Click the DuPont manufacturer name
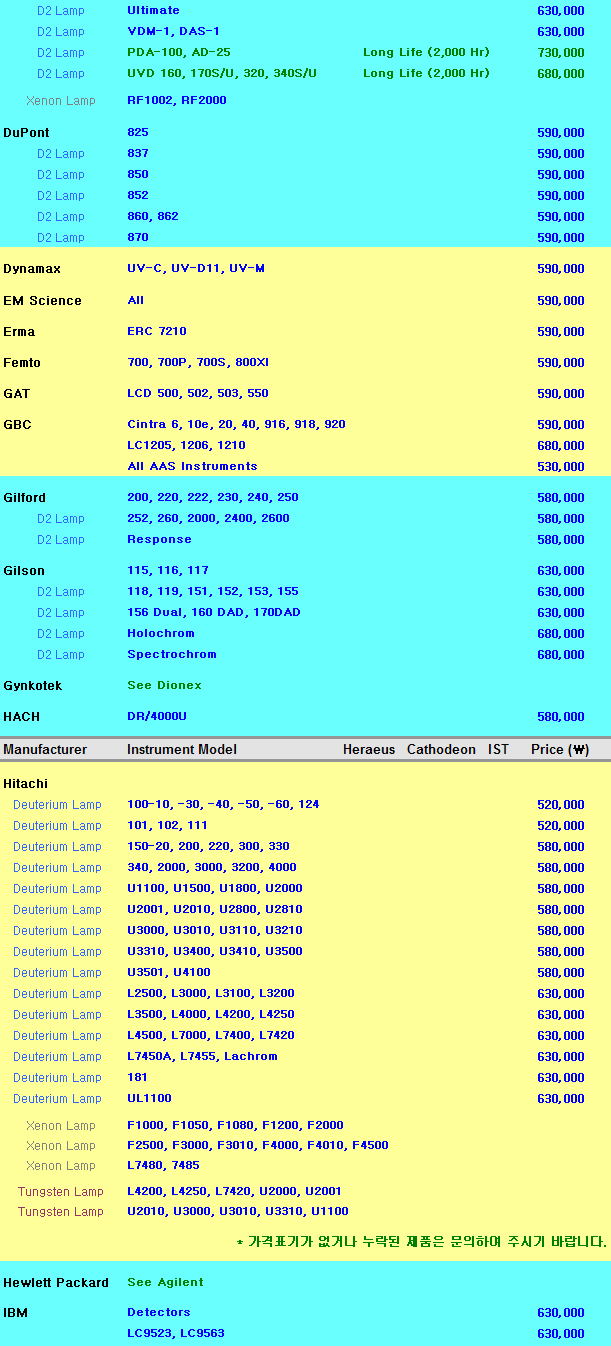The height and width of the screenshot is (1346, 611). tap(26, 133)
